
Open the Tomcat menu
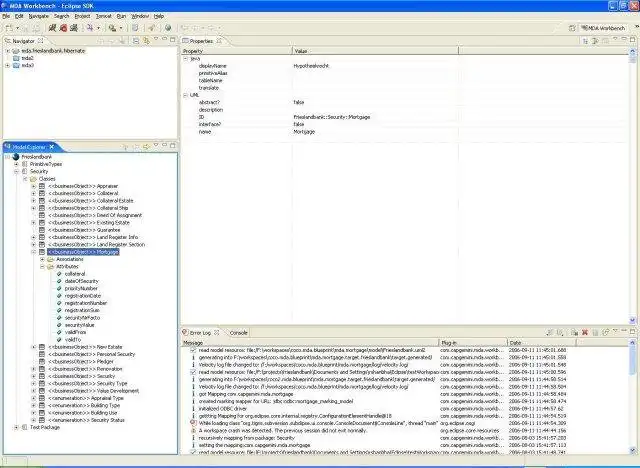104,16
